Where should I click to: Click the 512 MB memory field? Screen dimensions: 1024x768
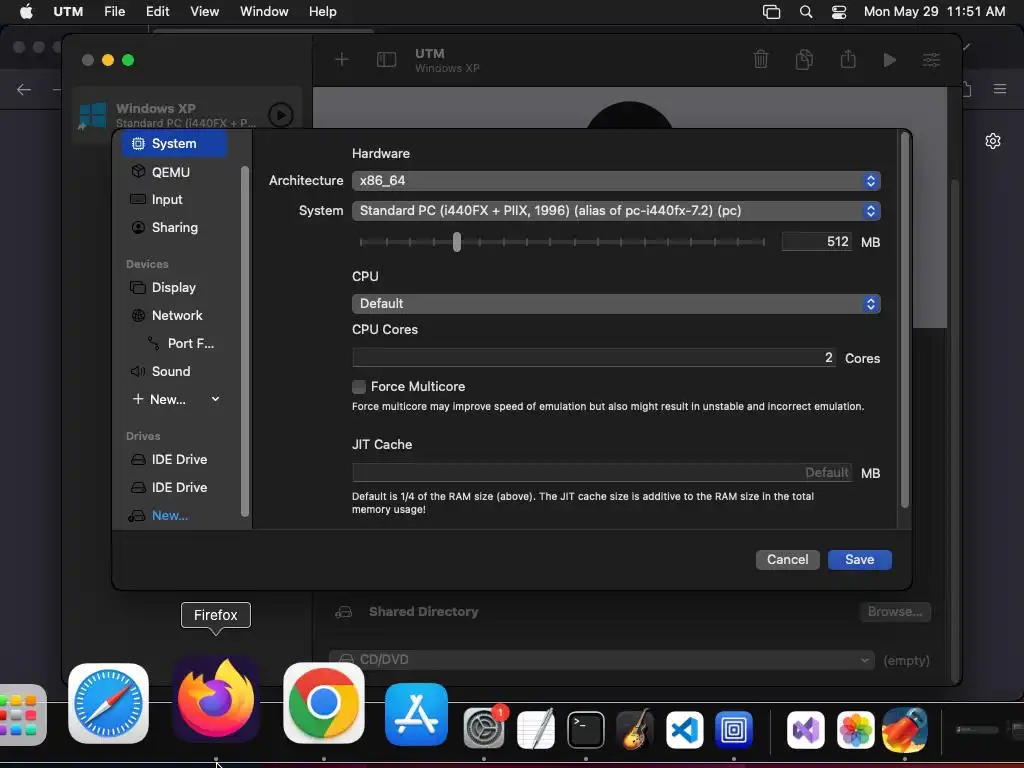click(817, 242)
